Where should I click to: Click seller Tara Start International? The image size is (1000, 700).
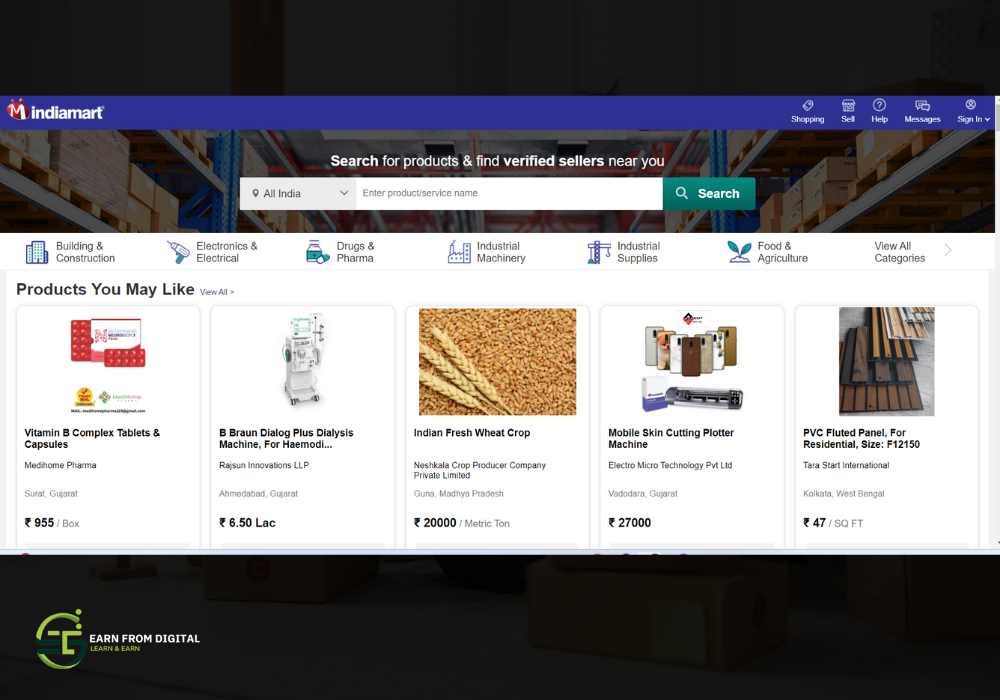click(846, 465)
